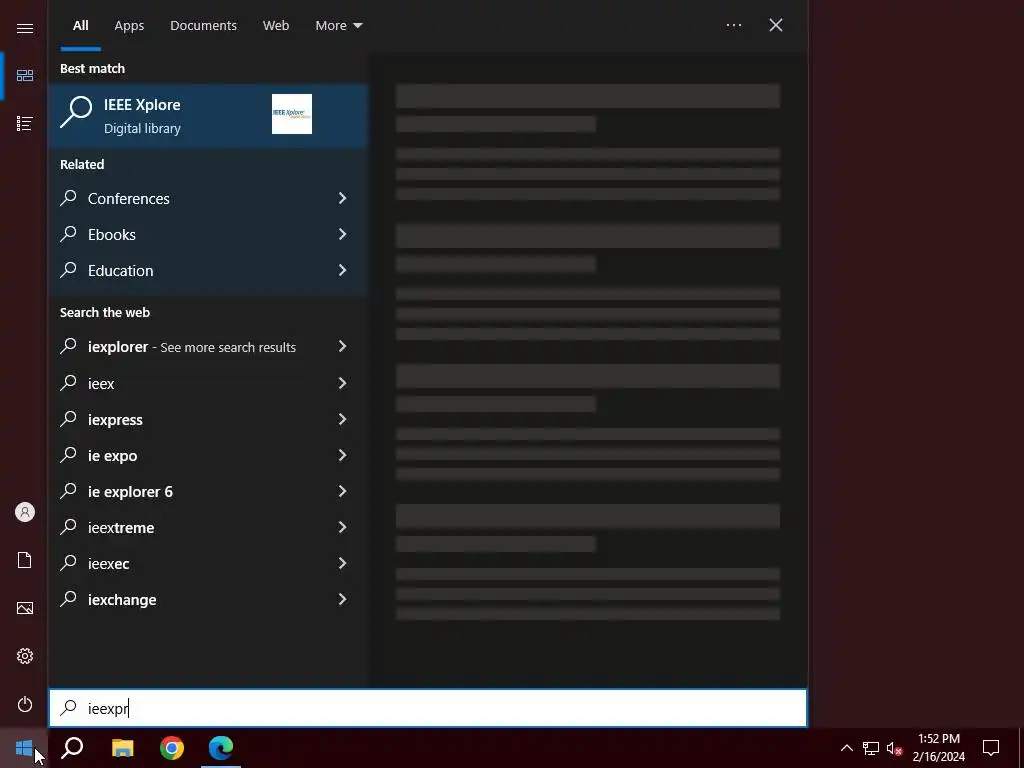Open the notification center icon
This screenshot has height=768, width=1024.
pyautogui.click(x=991, y=748)
